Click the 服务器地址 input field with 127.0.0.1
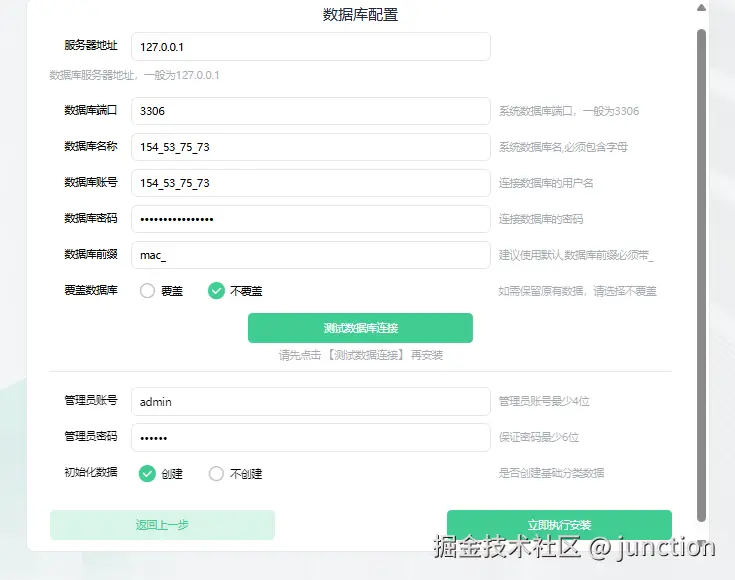The width and height of the screenshot is (735, 580). pos(311,46)
